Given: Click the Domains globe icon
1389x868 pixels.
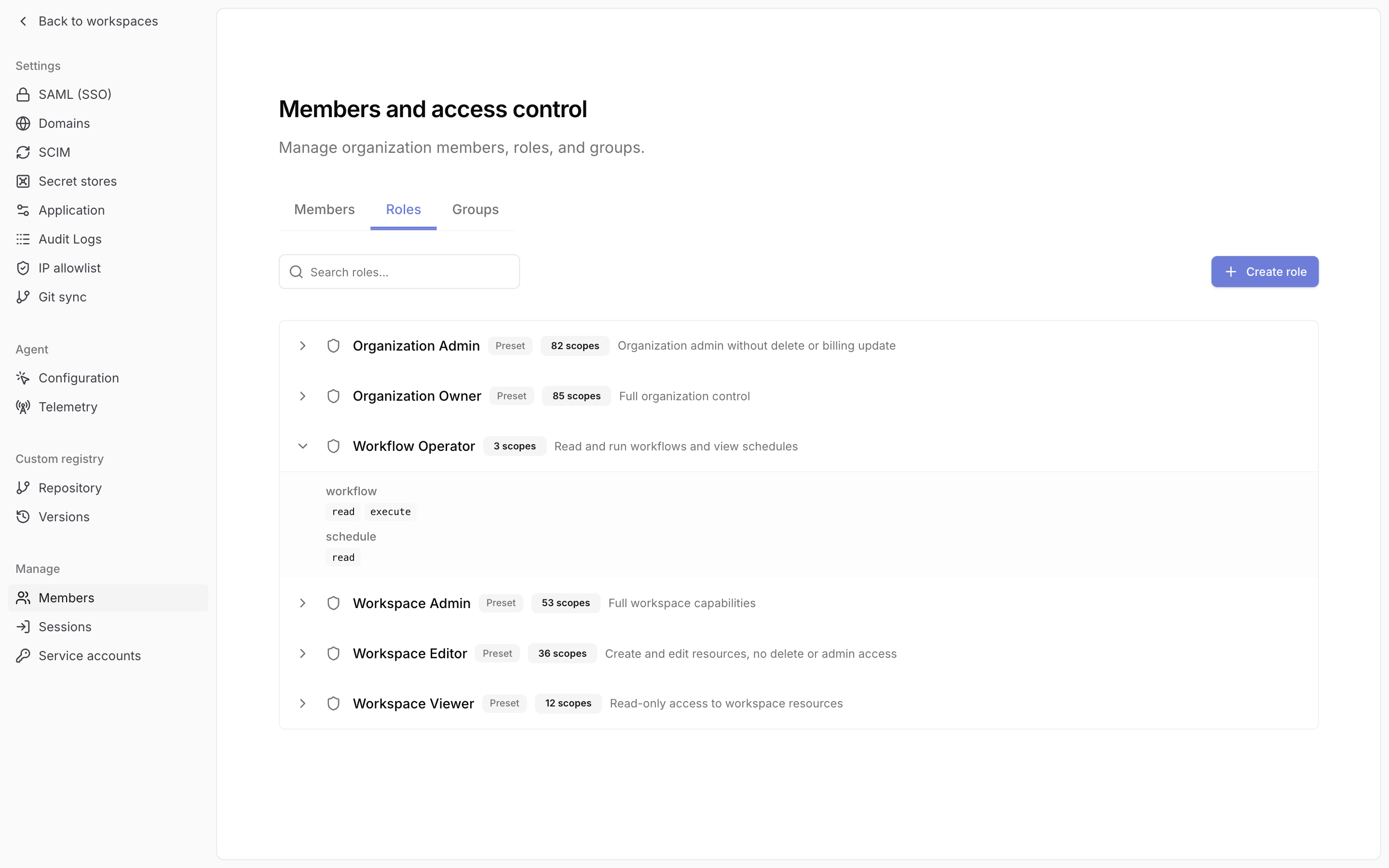Looking at the screenshot, I should click(x=23, y=123).
